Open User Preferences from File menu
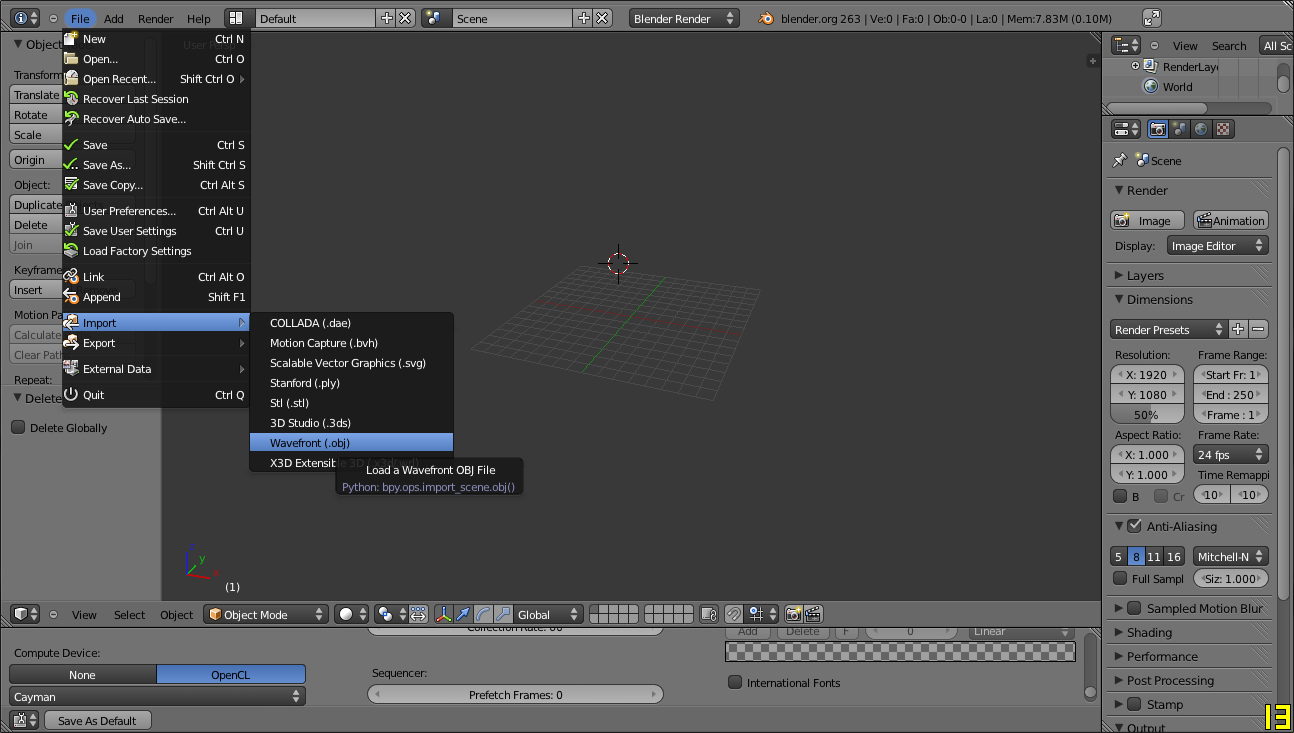 click(156, 211)
